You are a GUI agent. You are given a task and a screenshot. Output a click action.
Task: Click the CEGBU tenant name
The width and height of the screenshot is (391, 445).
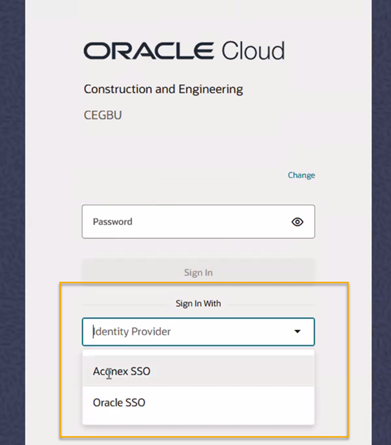[x=103, y=115]
